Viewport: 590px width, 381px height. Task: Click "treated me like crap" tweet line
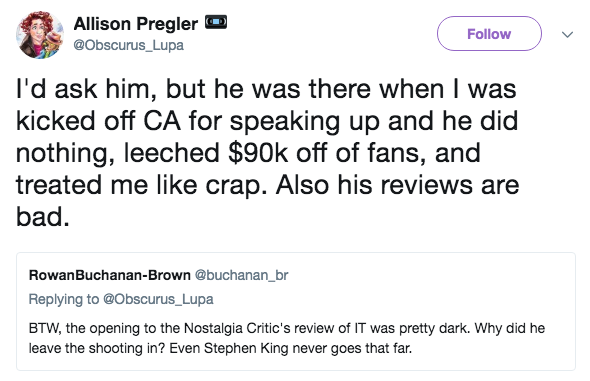tap(141, 185)
